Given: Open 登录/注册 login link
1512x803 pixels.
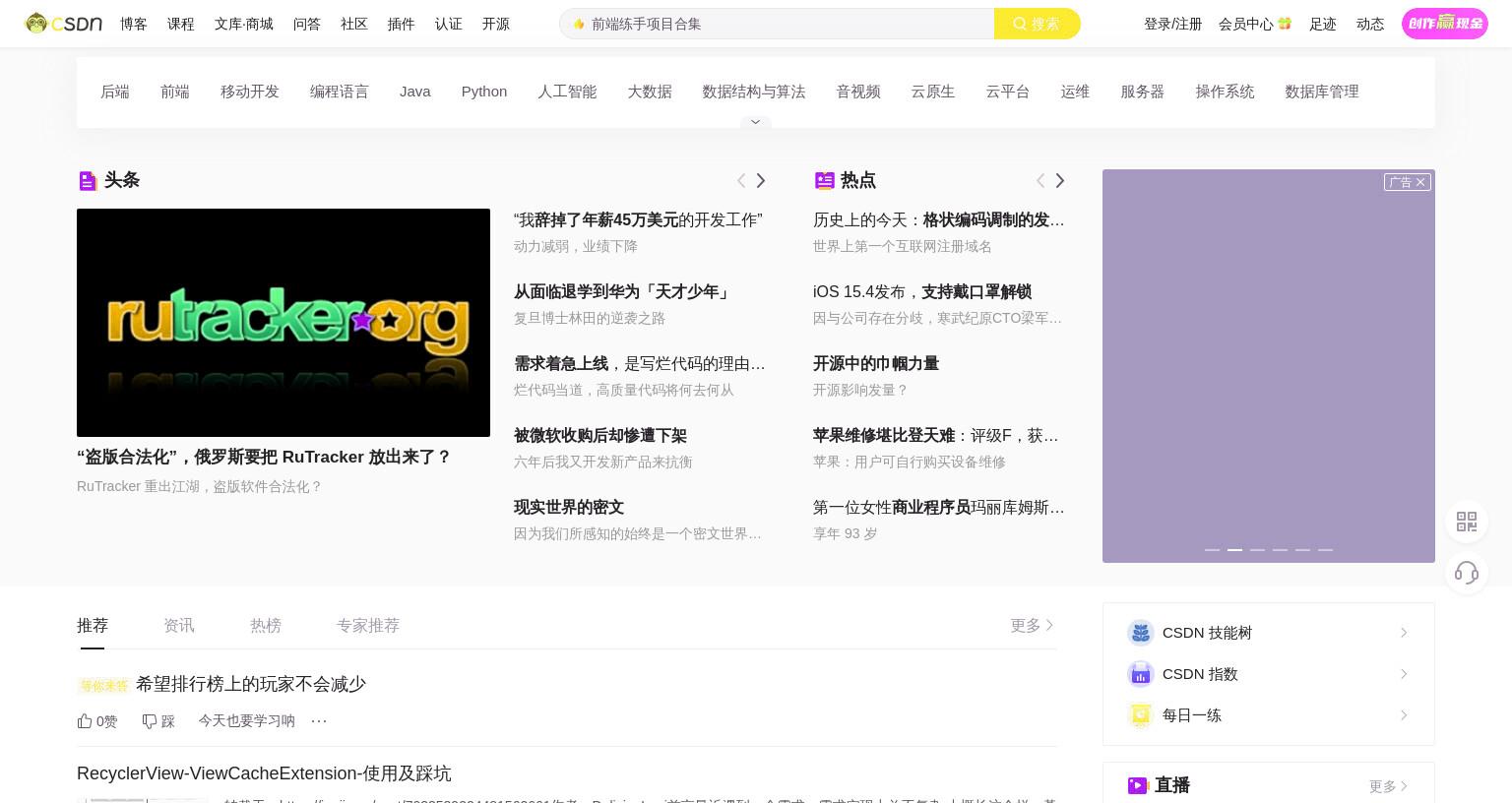Looking at the screenshot, I should [x=1172, y=24].
